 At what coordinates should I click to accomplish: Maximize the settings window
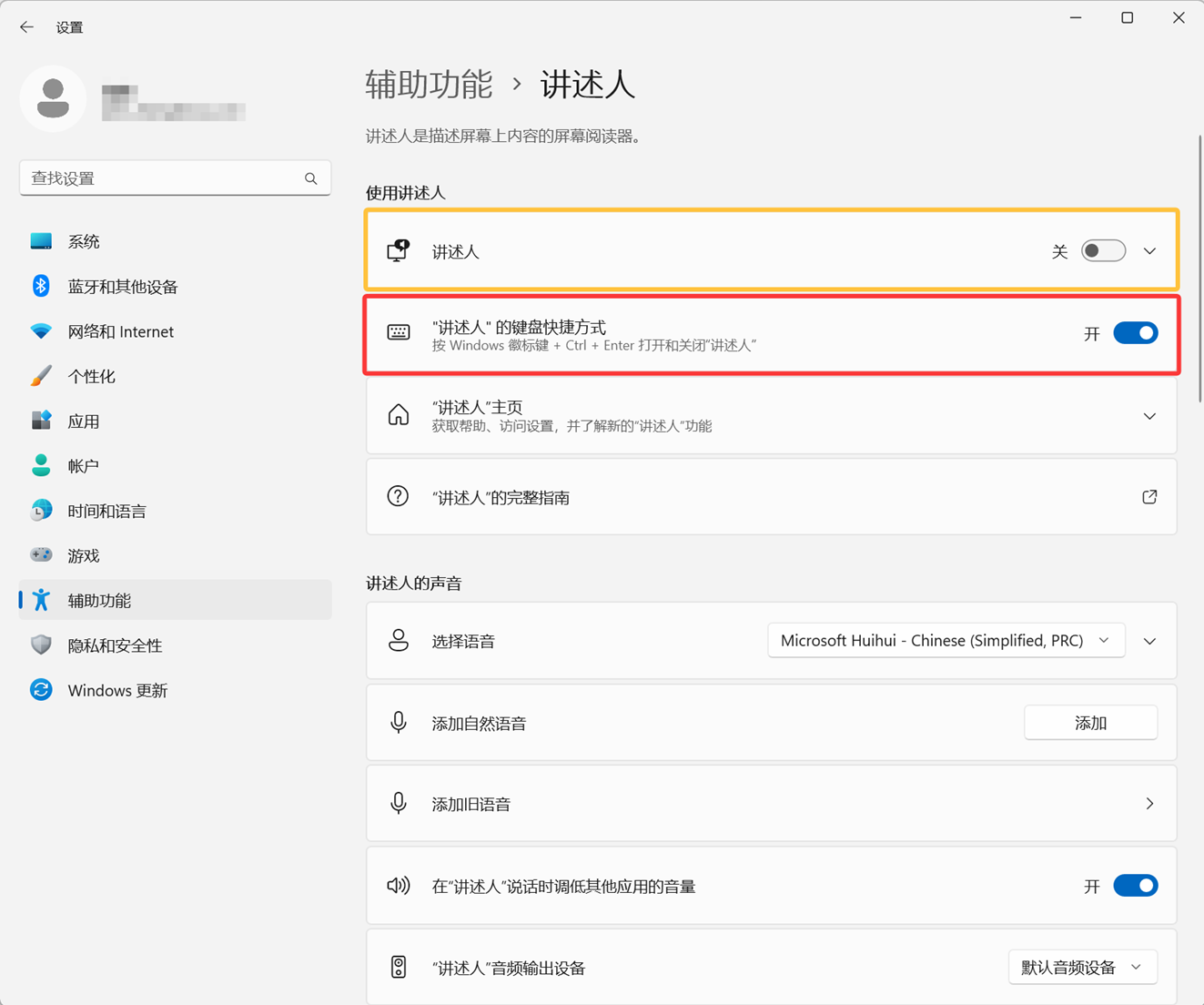1127,18
